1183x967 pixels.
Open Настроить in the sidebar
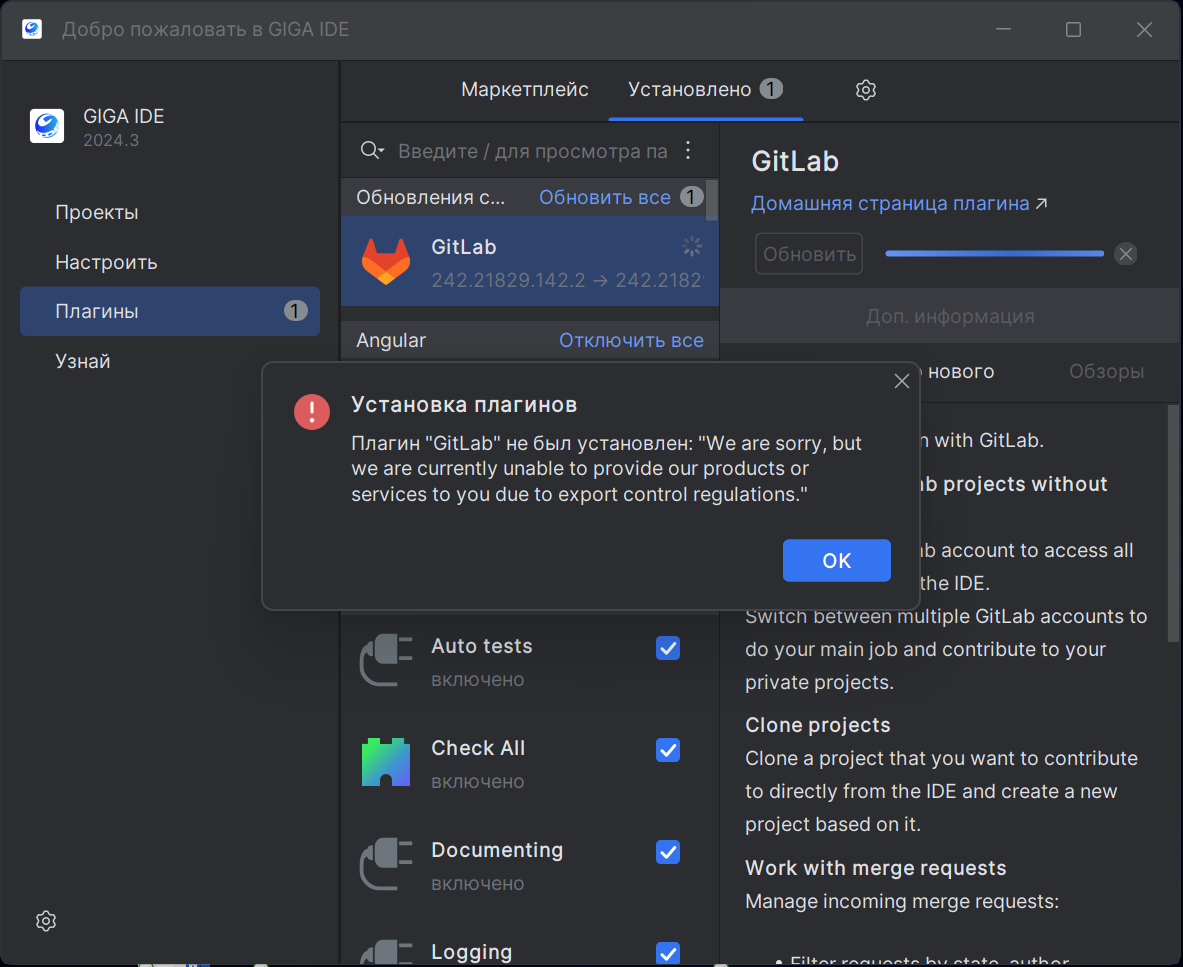tap(106, 262)
